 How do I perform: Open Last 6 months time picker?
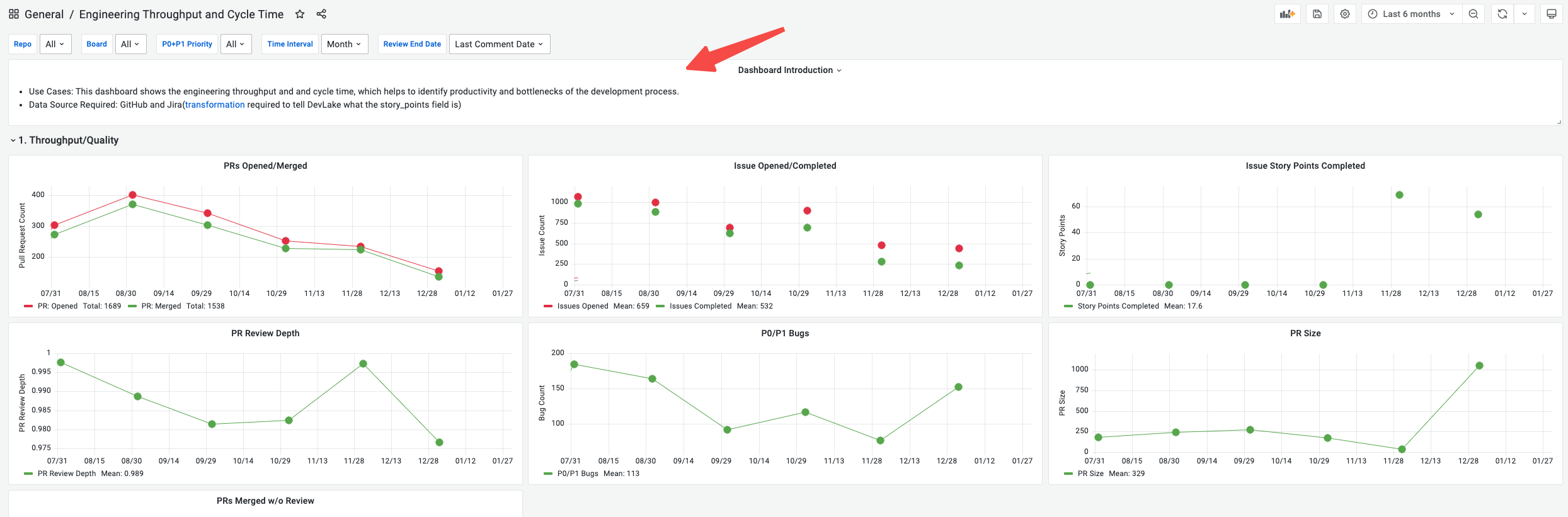pos(1412,14)
